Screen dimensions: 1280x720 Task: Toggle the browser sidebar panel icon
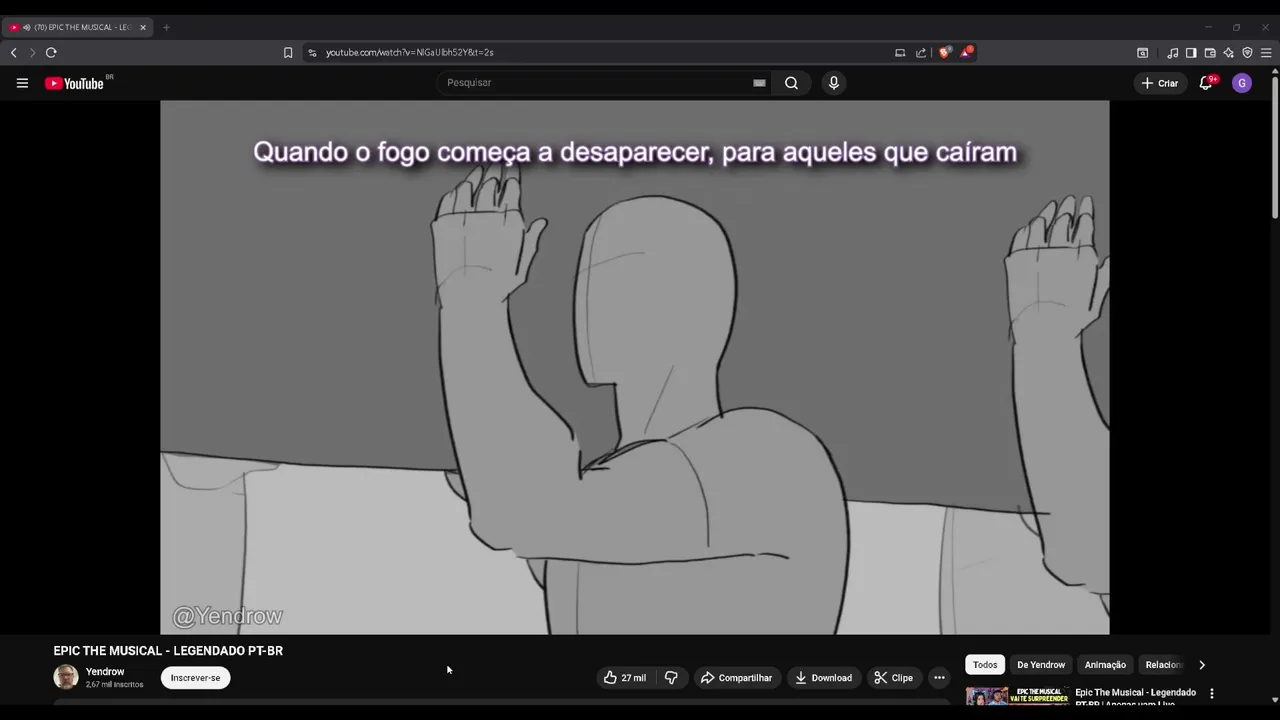[1191, 52]
